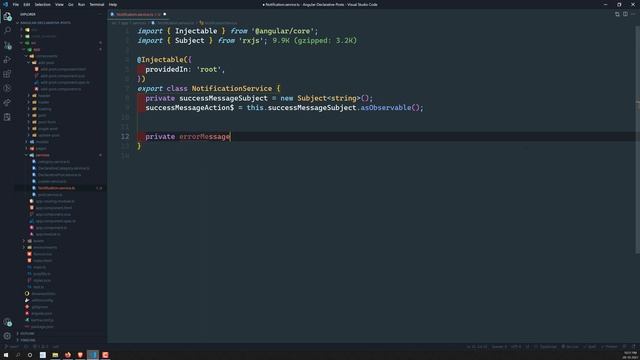Open the Run and Debug view
This screenshot has width=640, height=360.
tap(7, 60)
